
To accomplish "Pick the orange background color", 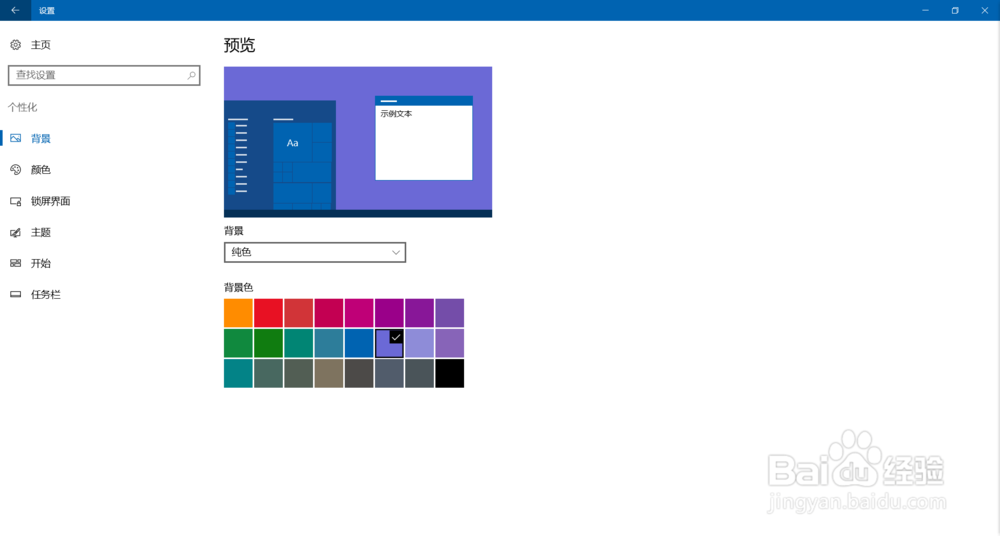I will 239,313.
